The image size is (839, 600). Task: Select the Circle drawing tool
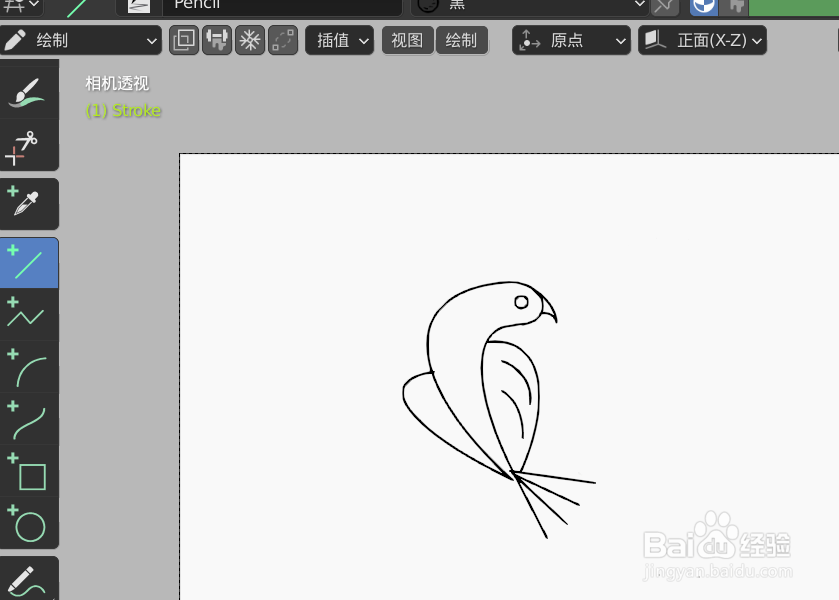pos(29,523)
